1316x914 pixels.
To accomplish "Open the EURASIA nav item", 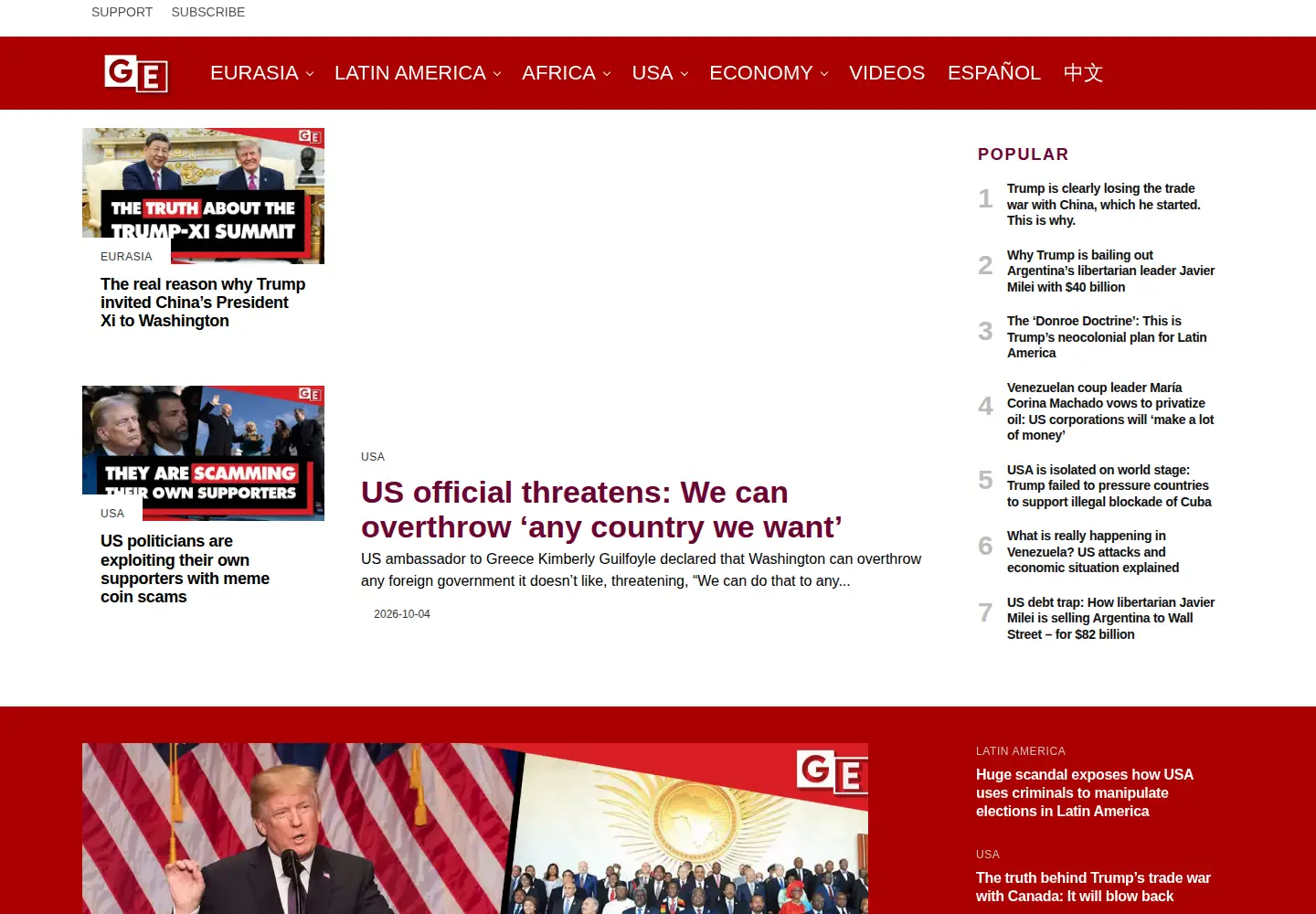I will coord(254,73).
